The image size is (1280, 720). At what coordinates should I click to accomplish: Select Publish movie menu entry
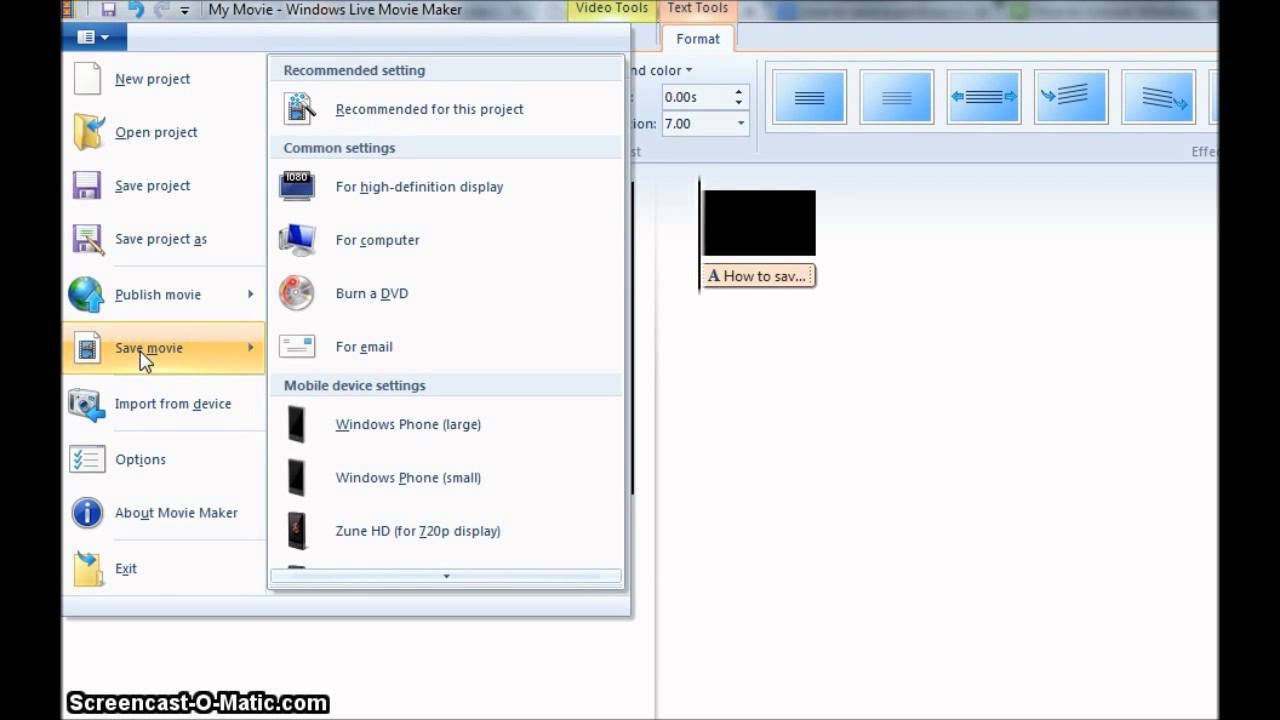click(164, 294)
